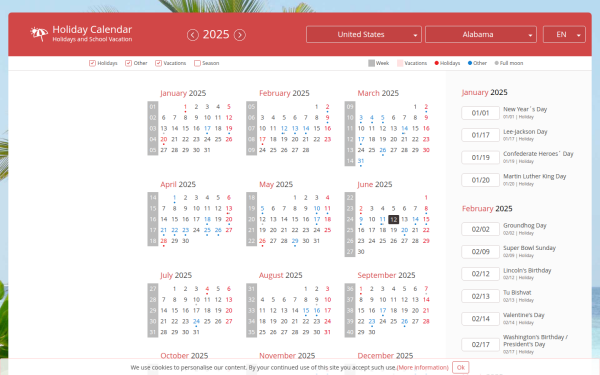The height and width of the screenshot is (375, 600).
Task: Click August 31 in the calendar
Action: coord(328,332)
